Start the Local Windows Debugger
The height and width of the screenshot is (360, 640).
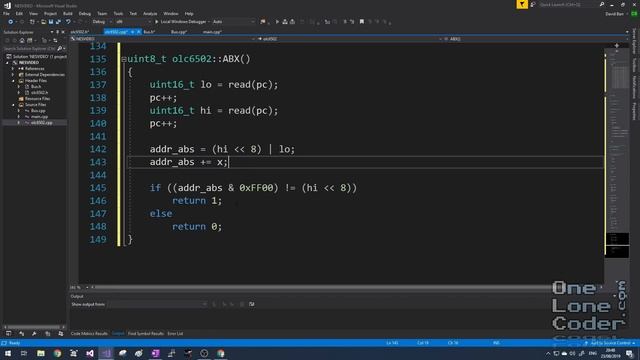coord(180,22)
